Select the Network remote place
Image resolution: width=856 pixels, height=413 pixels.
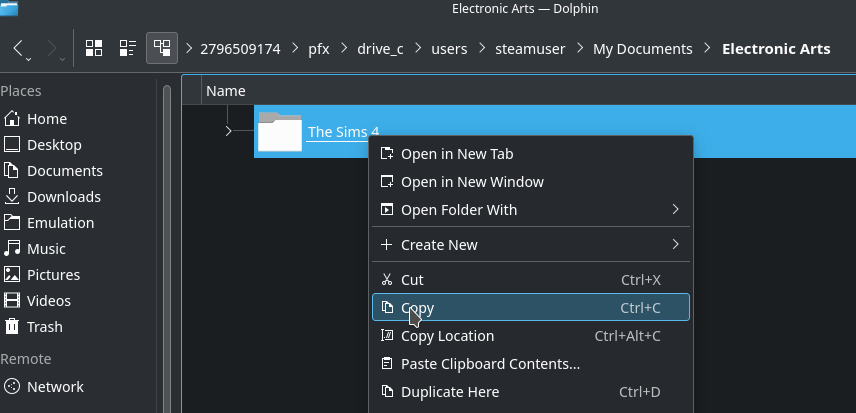(55, 387)
